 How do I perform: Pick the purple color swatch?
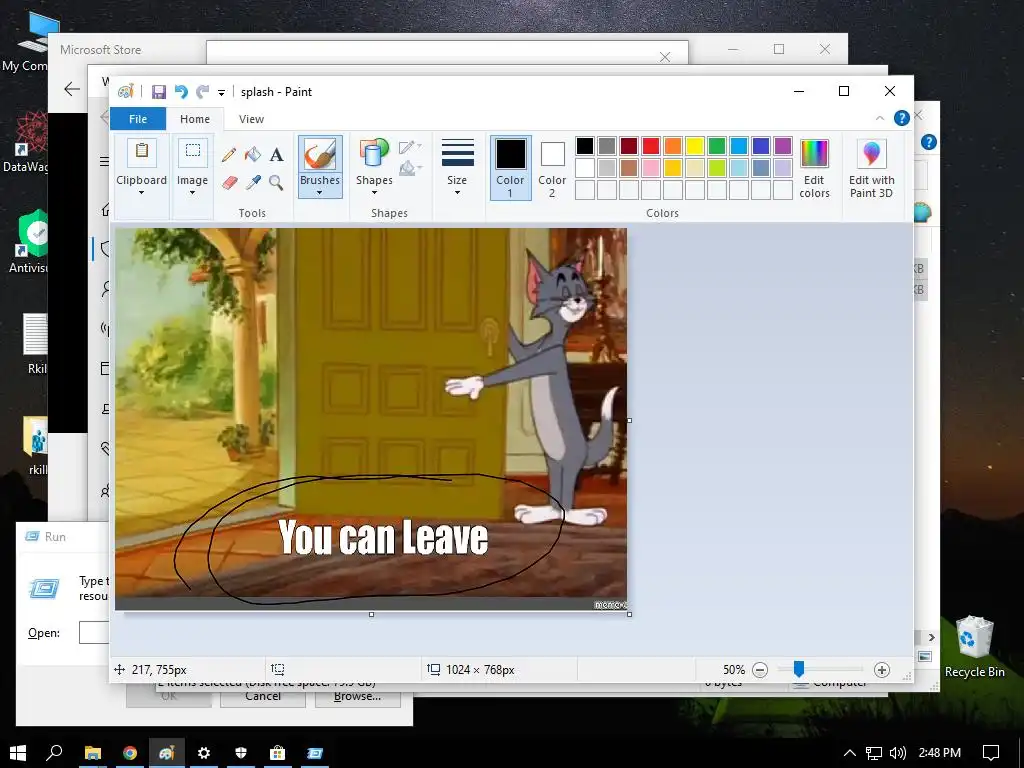click(783, 146)
